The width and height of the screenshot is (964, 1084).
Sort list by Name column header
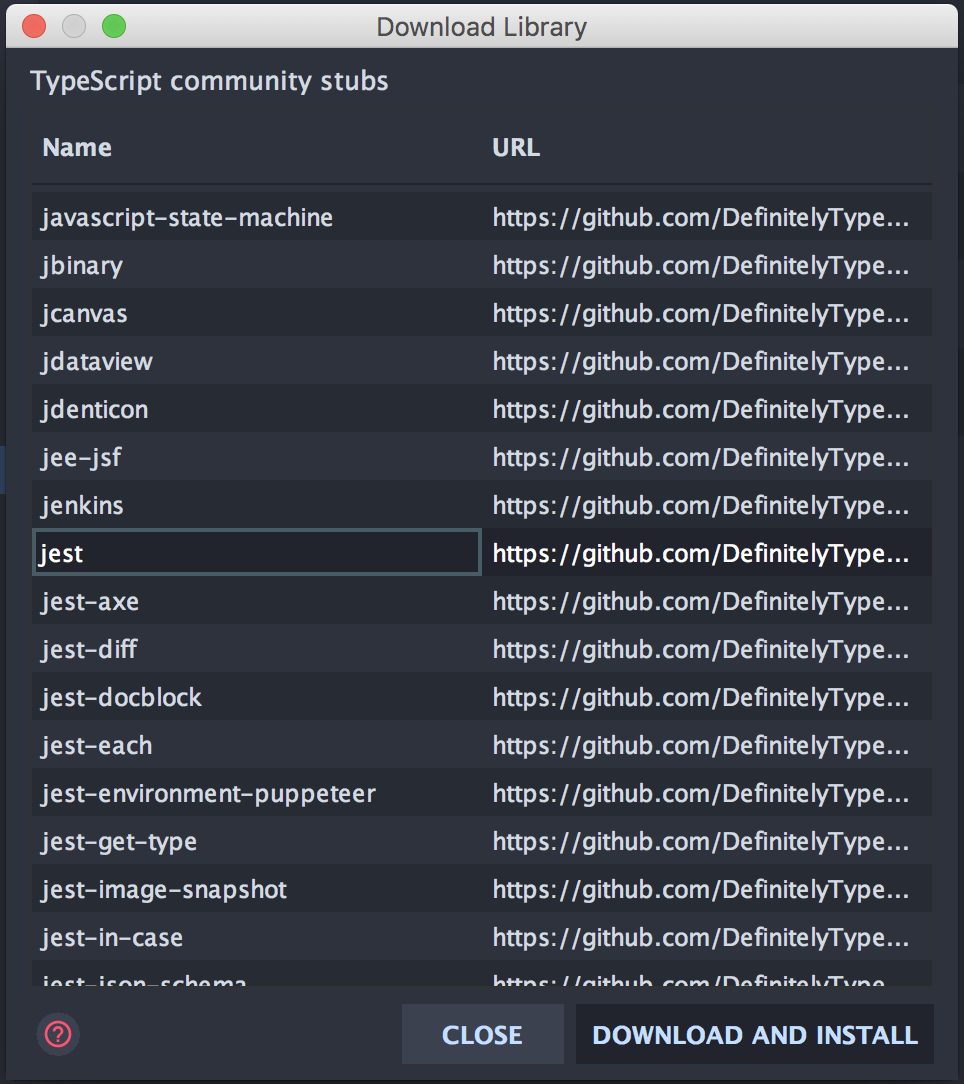77,148
